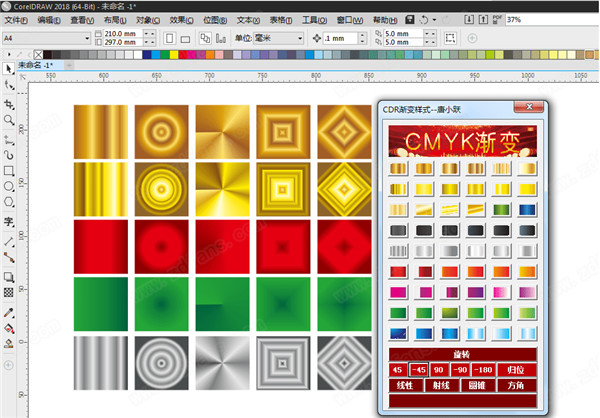Pick the black swatch in the color palette

coord(47,55)
